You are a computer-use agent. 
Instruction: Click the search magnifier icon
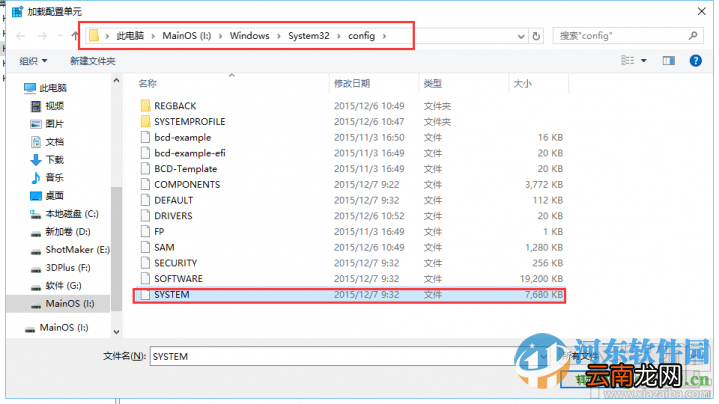tap(693, 35)
